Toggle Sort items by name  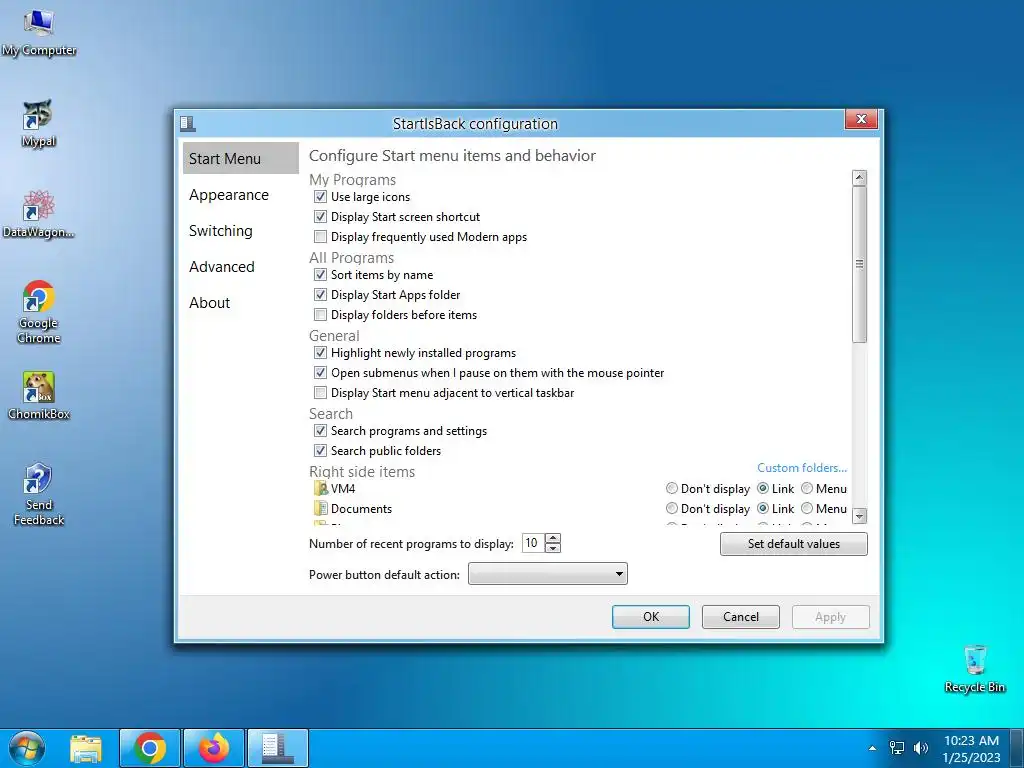pos(320,274)
